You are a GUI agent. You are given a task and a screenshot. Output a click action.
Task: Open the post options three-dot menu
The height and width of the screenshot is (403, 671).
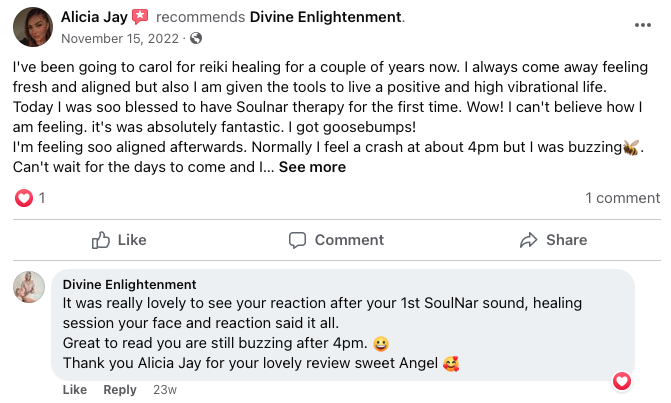pos(643,25)
